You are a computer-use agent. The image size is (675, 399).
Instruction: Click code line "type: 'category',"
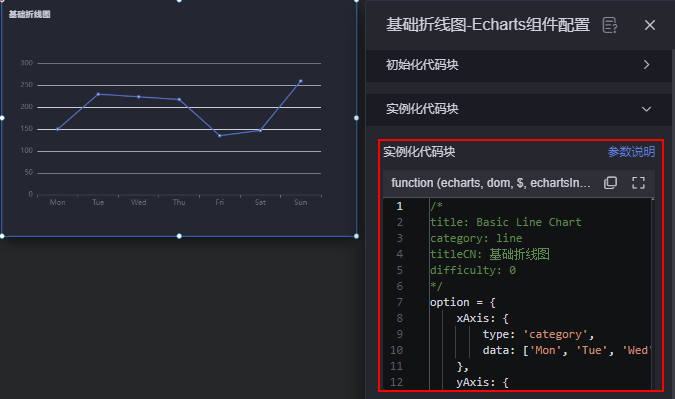pyautogui.click(x=538, y=334)
